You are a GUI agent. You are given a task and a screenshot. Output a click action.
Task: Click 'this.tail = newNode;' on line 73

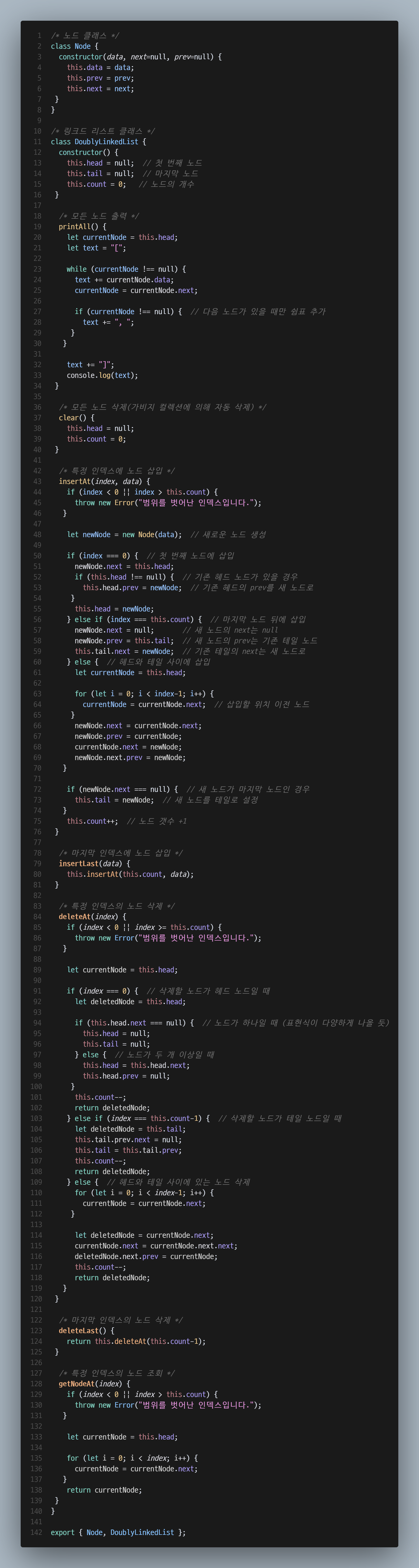[x=114, y=800]
